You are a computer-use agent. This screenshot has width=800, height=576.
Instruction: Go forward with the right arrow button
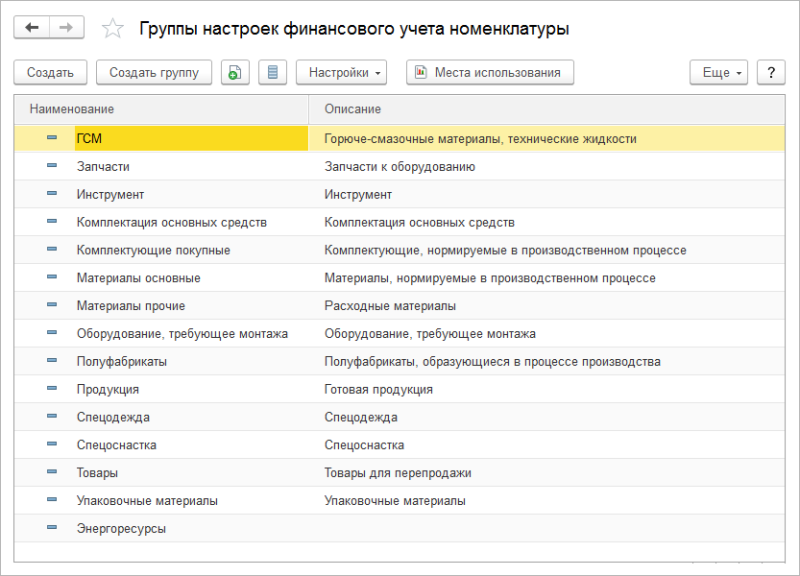66,28
